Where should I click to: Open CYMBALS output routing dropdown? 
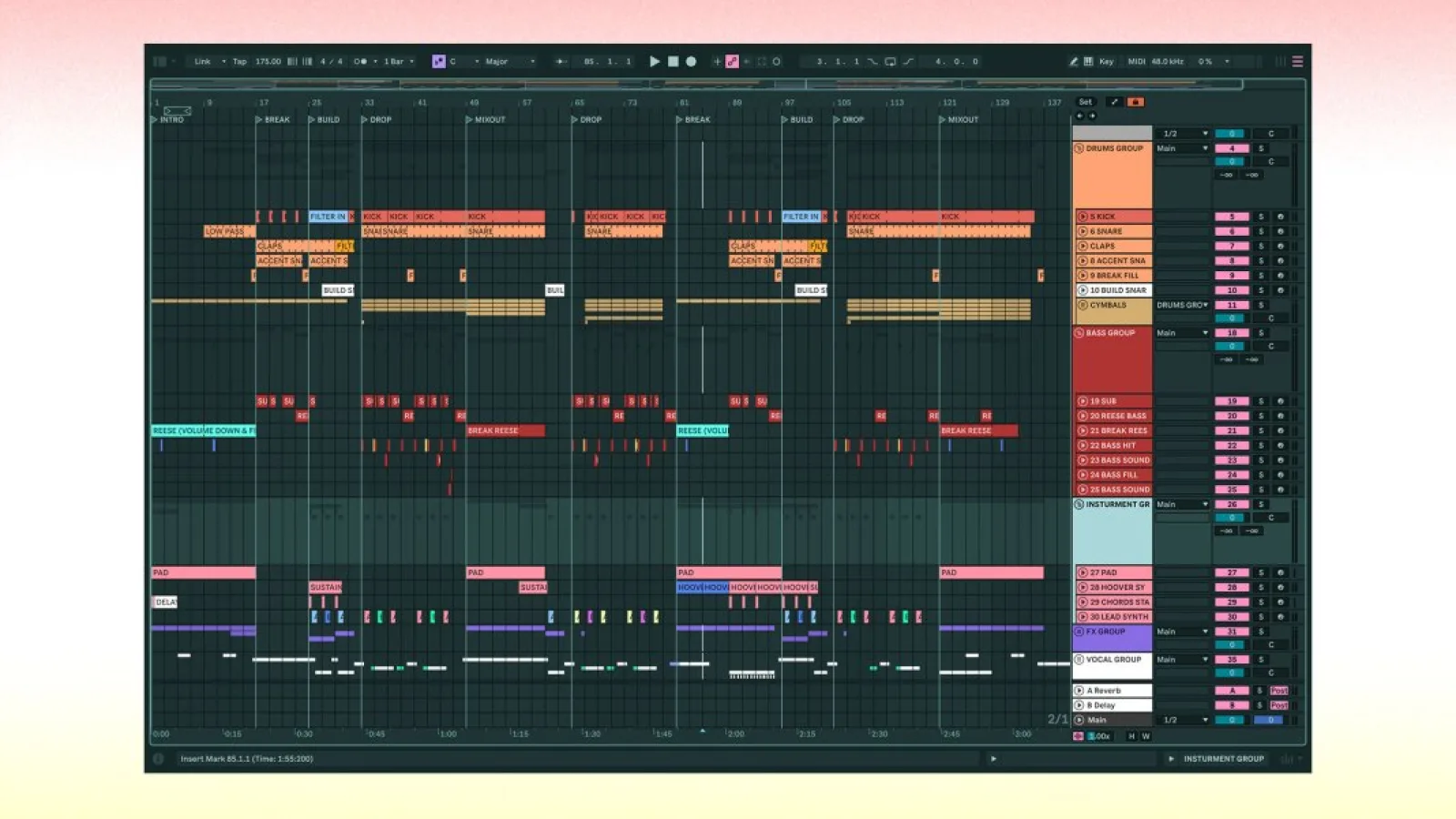[x=1182, y=305]
